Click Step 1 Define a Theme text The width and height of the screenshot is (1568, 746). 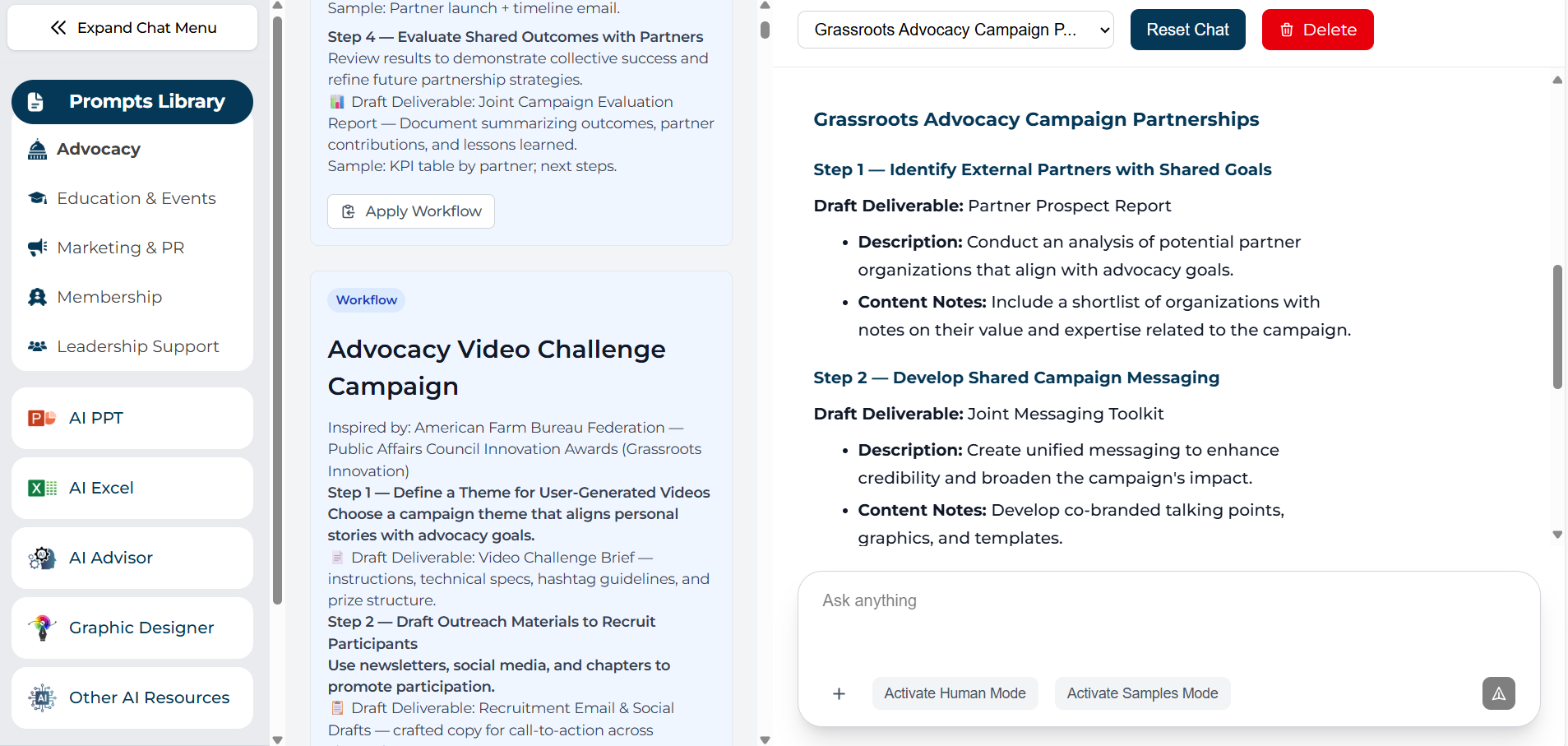(519, 493)
